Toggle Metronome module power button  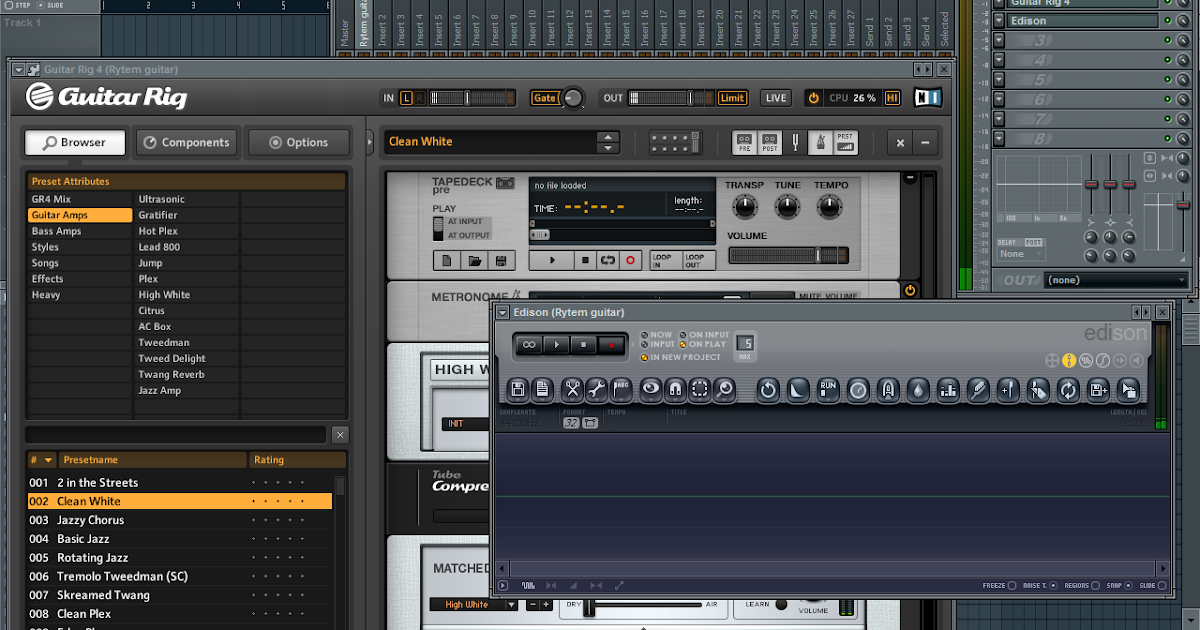tap(909, 291)
